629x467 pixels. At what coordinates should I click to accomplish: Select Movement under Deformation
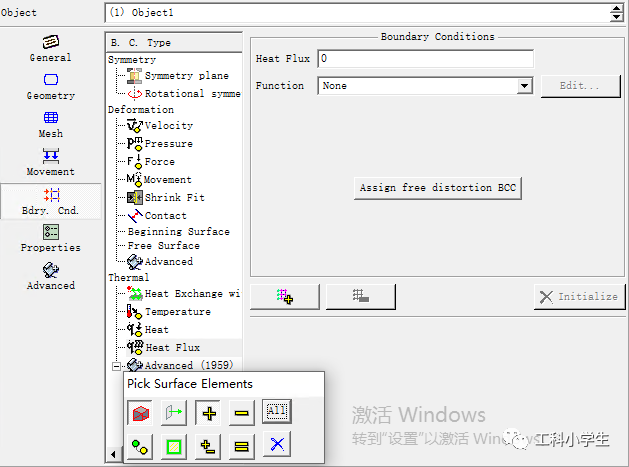(159, 179)
